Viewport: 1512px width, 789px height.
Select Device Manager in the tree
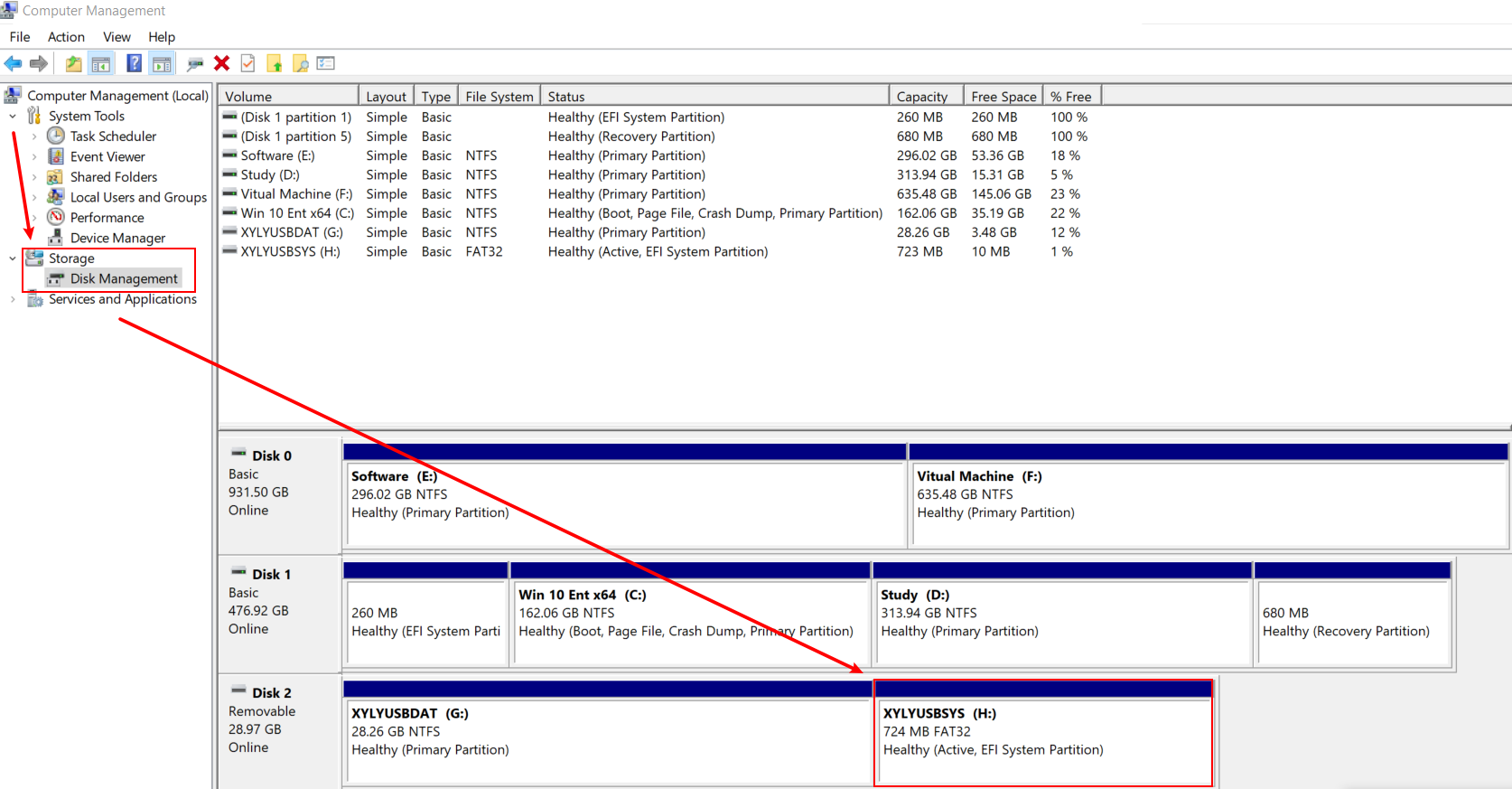[117, 238]
